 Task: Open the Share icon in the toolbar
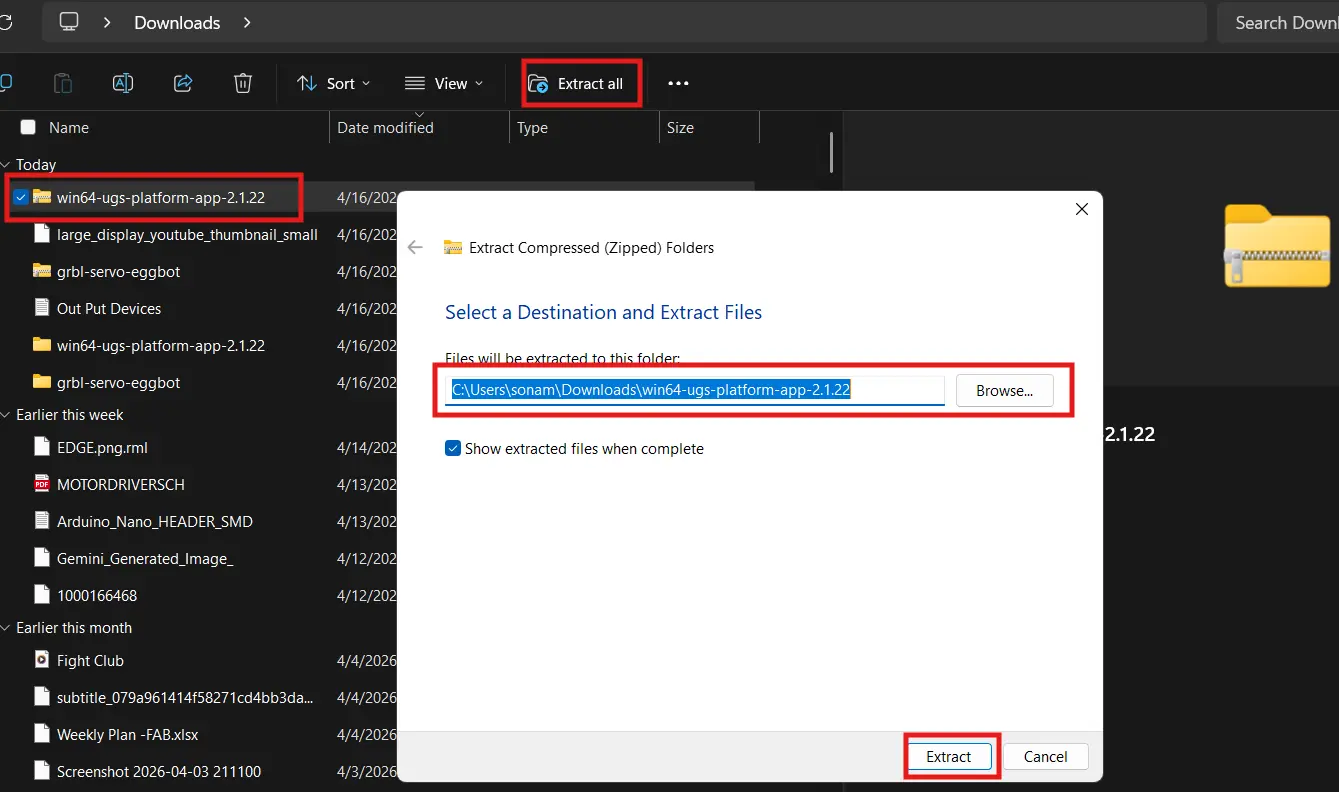(x=183, y=83)
